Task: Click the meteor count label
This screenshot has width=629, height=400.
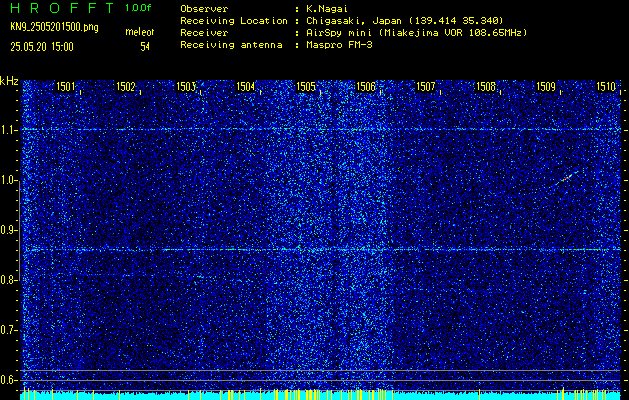Action: click(x=140, y=32)
